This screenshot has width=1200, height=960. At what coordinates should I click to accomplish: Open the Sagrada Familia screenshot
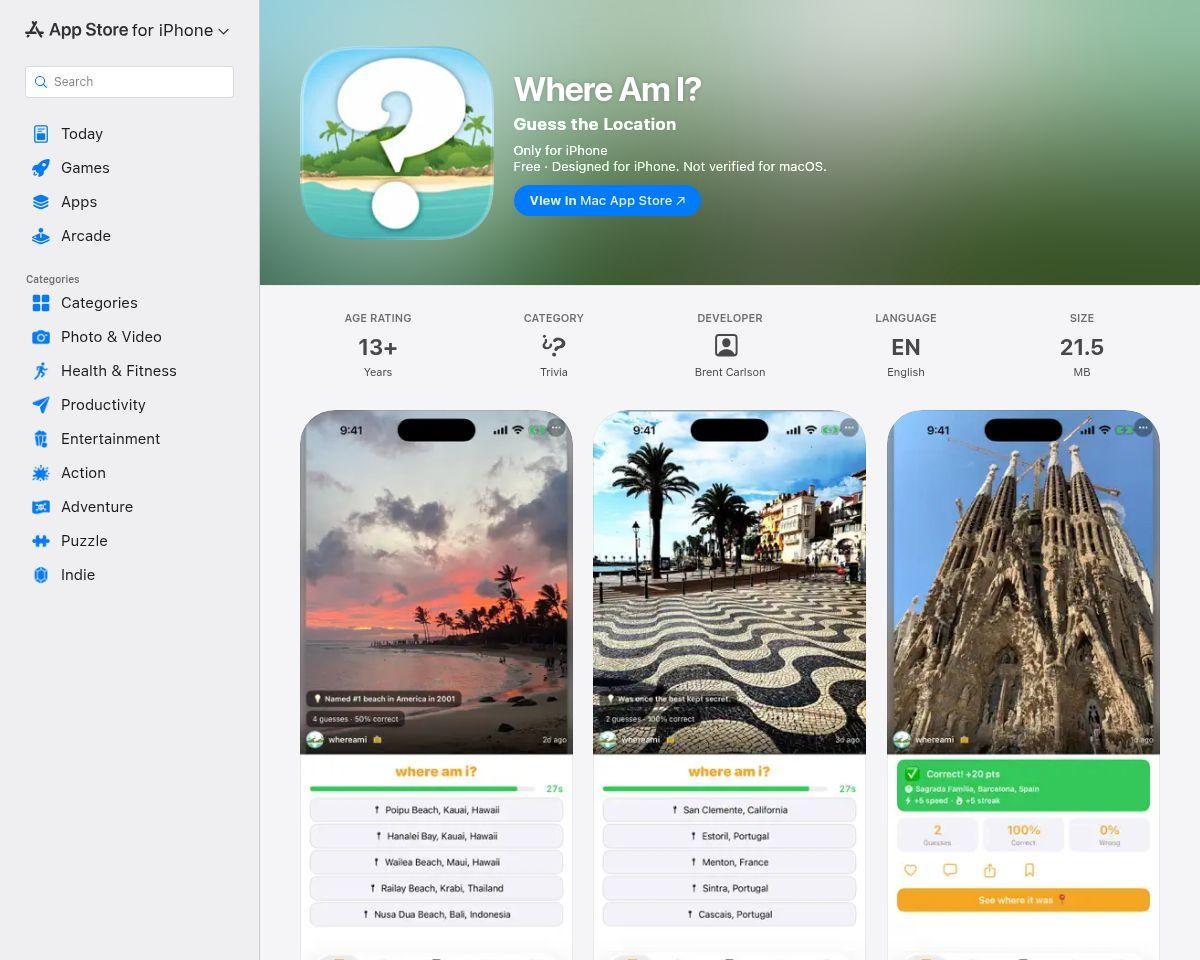pos(1023,685)
